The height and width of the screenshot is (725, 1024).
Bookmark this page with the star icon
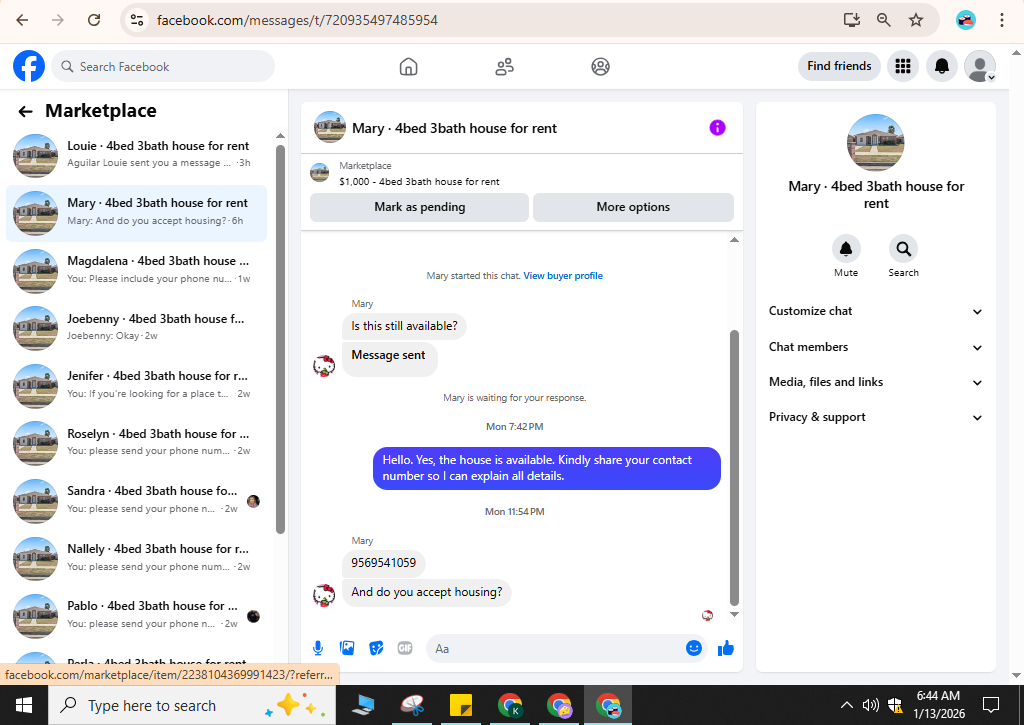tap(916, 20)
